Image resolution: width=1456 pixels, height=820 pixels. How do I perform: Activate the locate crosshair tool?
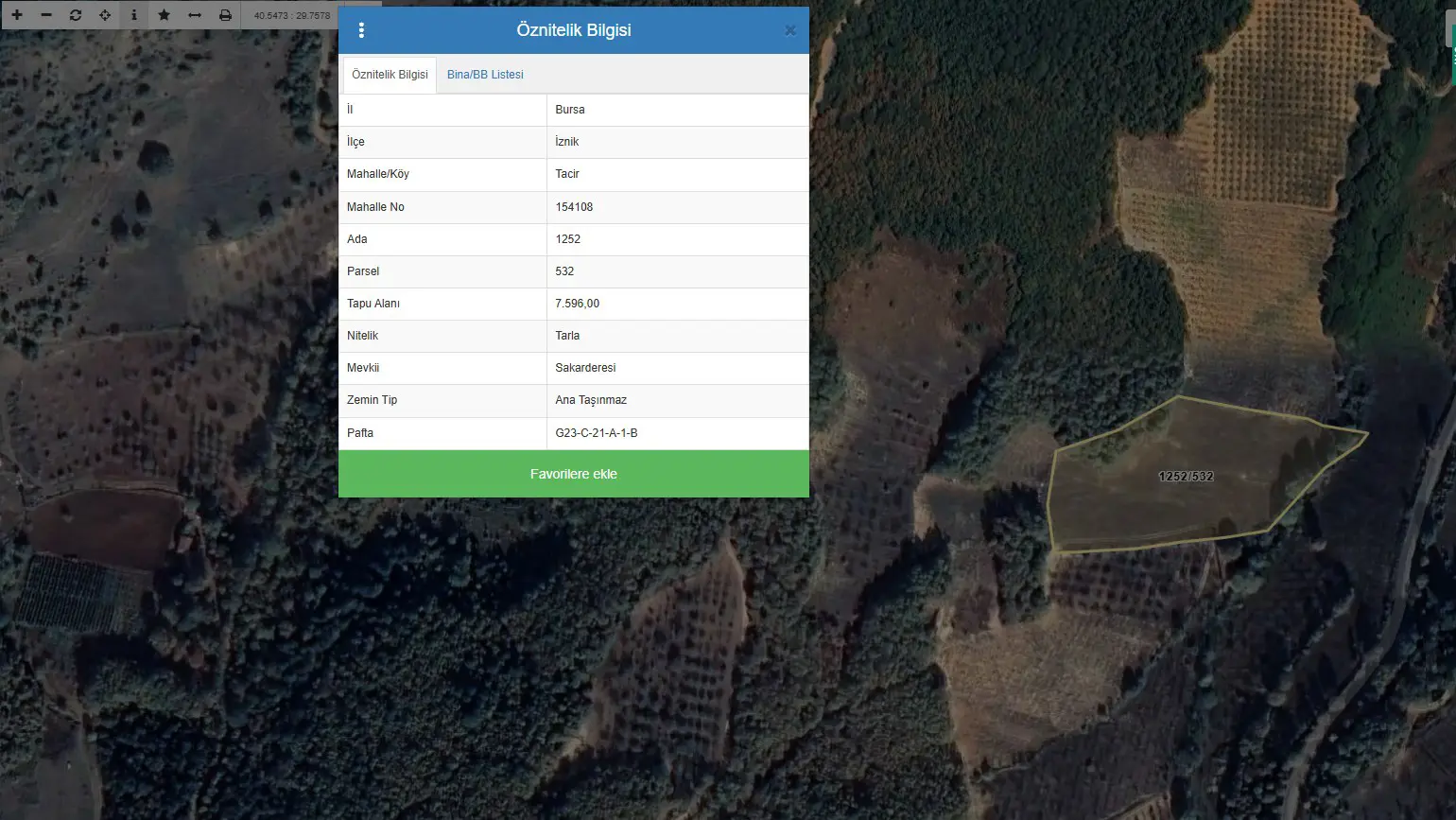[105, 15]
